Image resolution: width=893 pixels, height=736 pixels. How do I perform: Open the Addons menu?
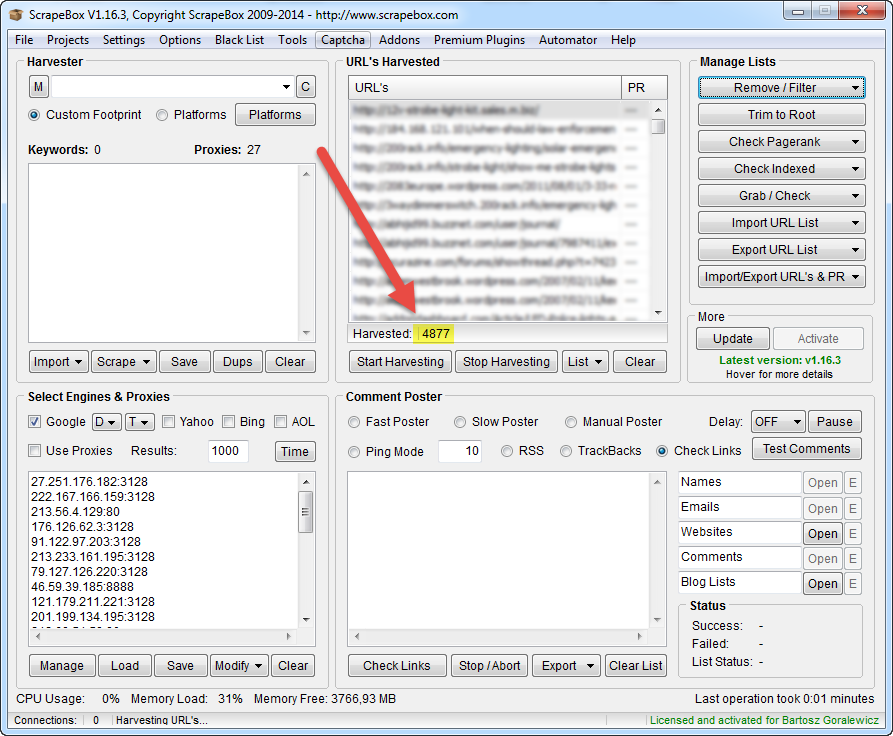399,40
